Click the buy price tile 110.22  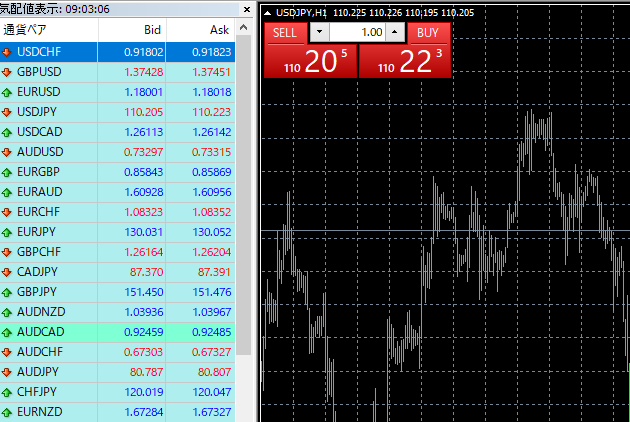point(405,62)
